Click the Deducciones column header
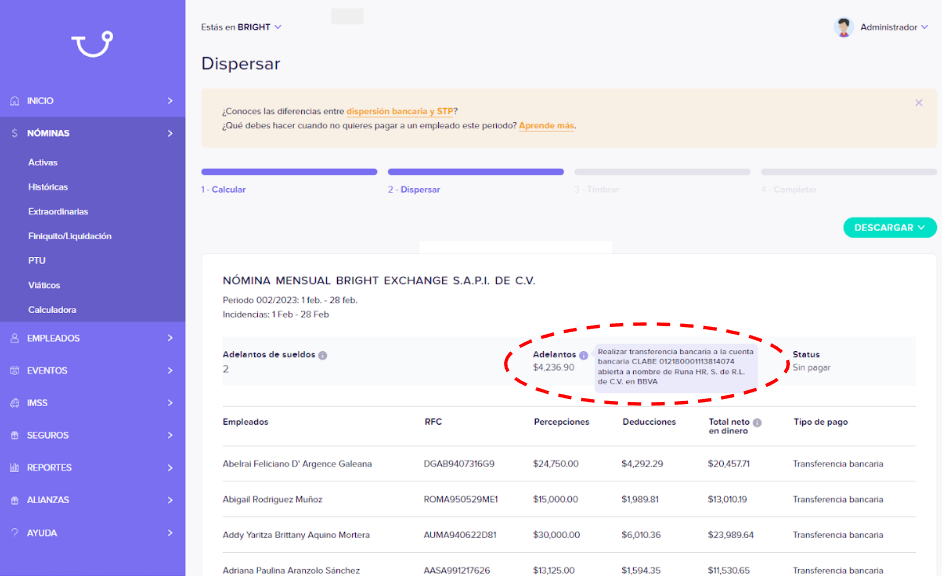 (x=649, y=422)
